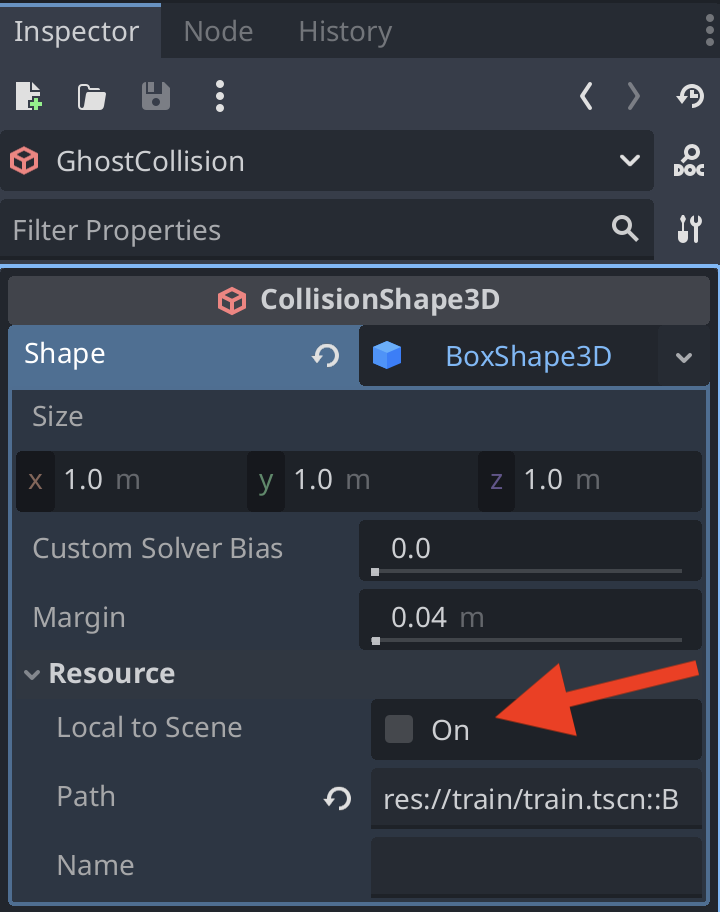Open inspector property tools menu
Screen dimensions: 720x912
click(x=689, y=229)
